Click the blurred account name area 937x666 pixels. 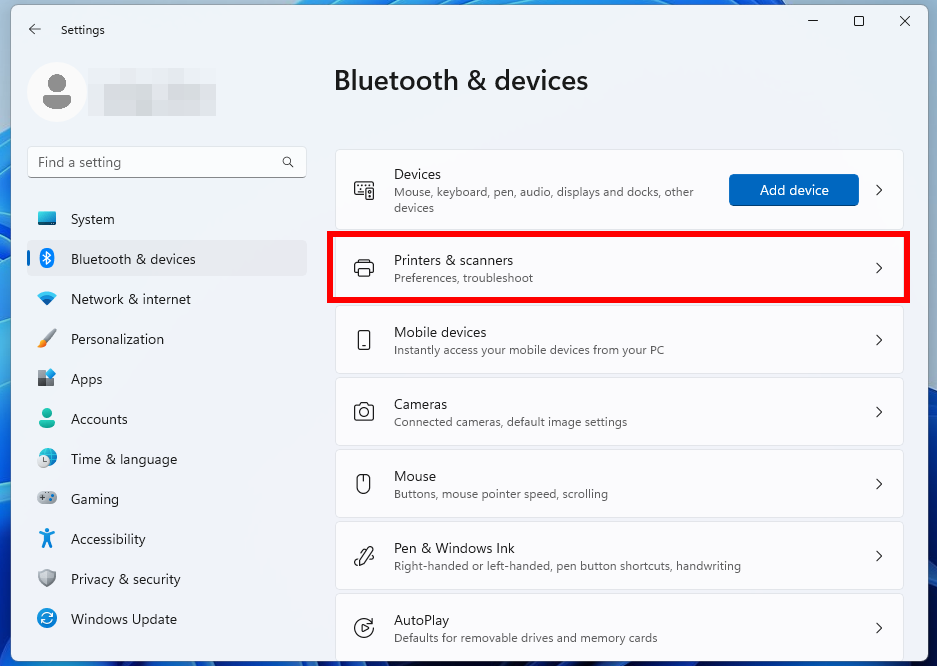pyautogui.click(x=152, y=92)
